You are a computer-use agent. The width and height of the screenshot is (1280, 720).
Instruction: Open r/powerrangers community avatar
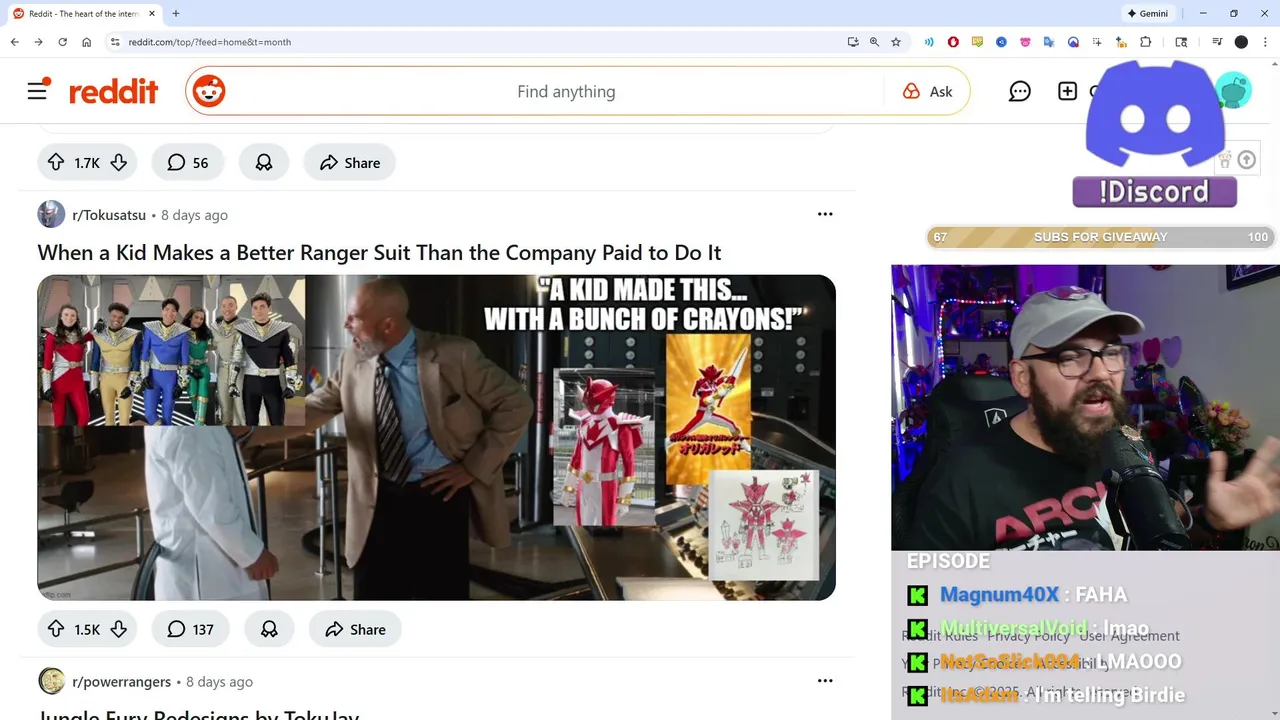51,681
